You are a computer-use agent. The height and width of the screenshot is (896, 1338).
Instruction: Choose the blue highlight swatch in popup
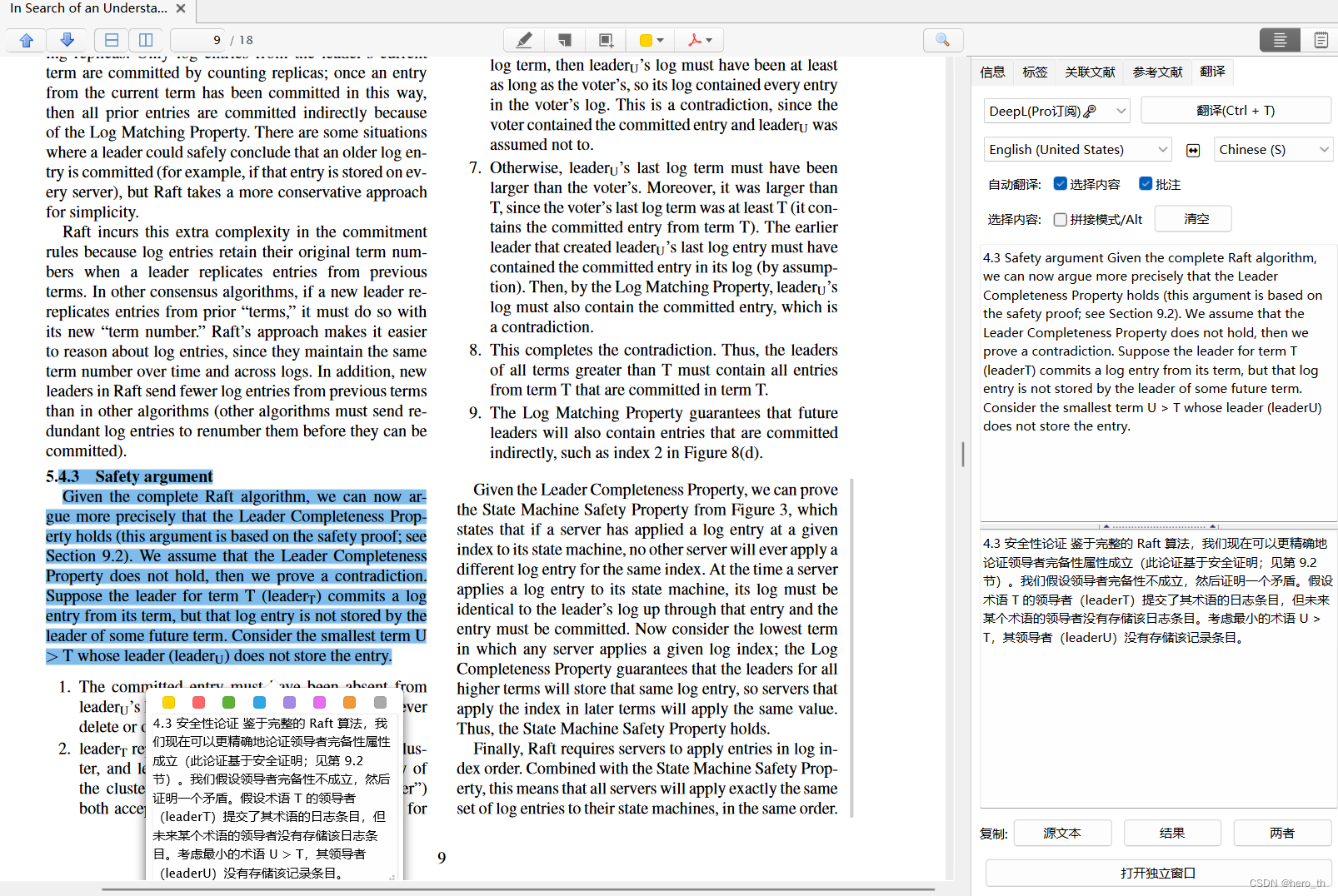(259, 703)
